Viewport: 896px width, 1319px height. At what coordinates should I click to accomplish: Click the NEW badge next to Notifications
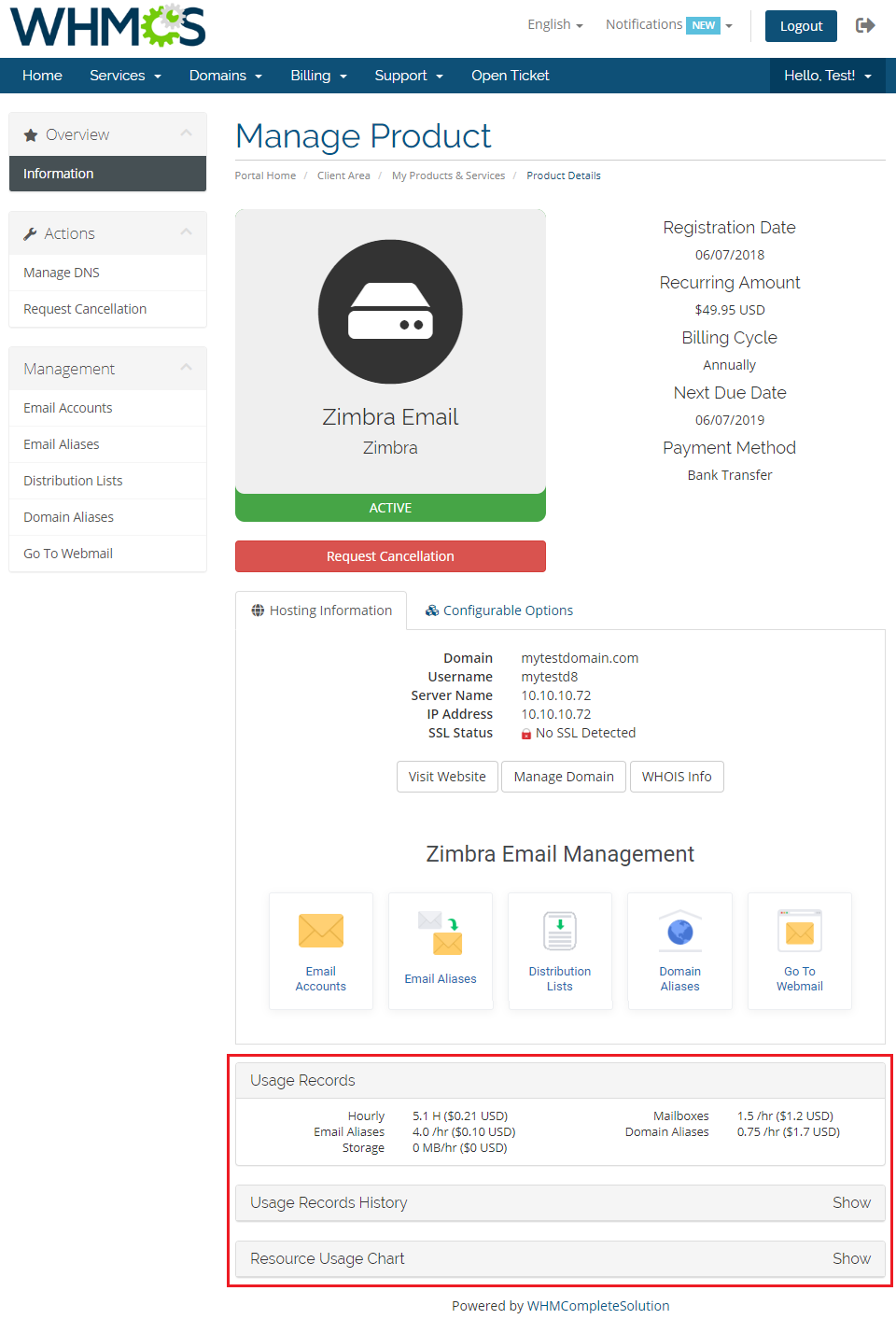704,25
